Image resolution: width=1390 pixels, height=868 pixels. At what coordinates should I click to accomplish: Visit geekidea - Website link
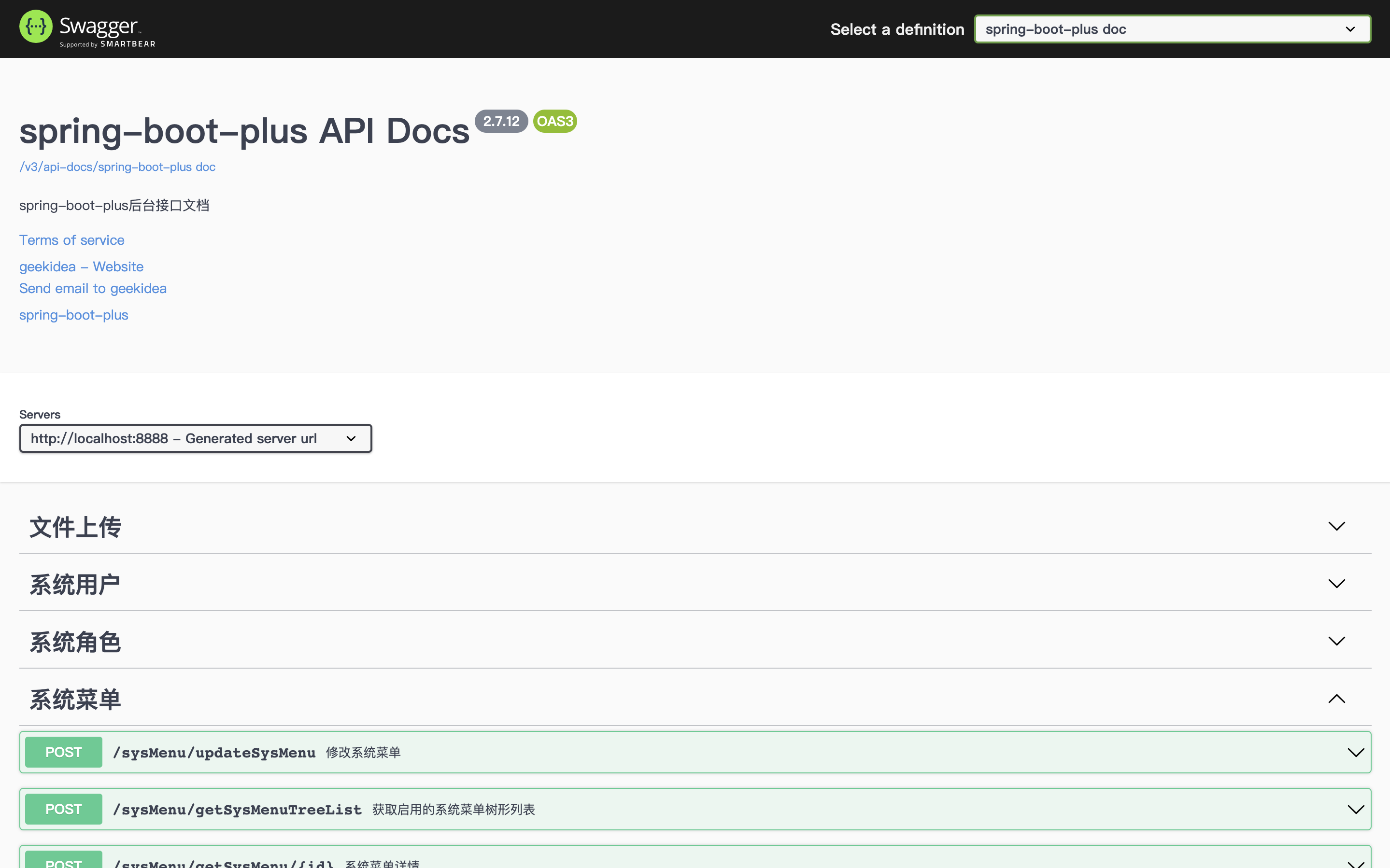(x=81, y=267)
